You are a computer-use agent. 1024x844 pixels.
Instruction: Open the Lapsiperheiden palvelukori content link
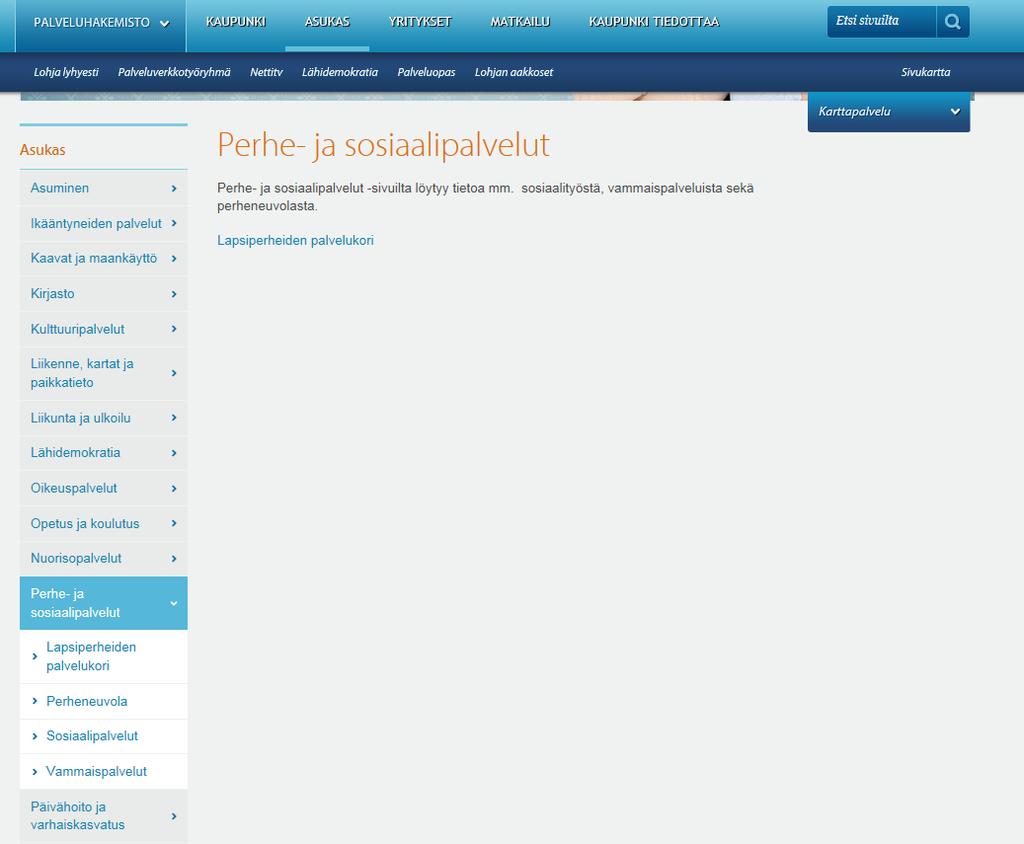(295, 240)
